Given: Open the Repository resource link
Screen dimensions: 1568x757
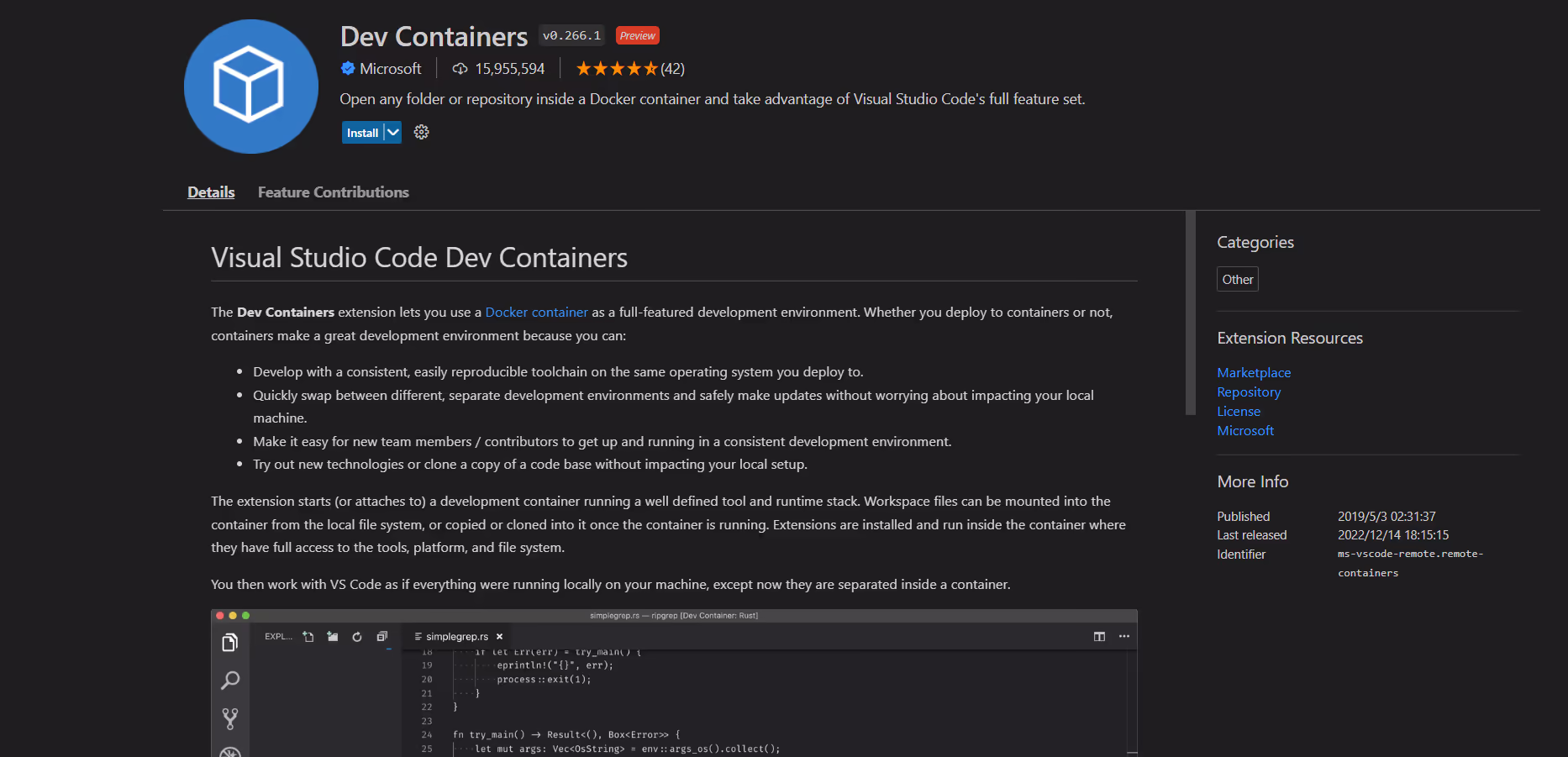Looking at the screenshot, I should click(x=1249, y=392).
